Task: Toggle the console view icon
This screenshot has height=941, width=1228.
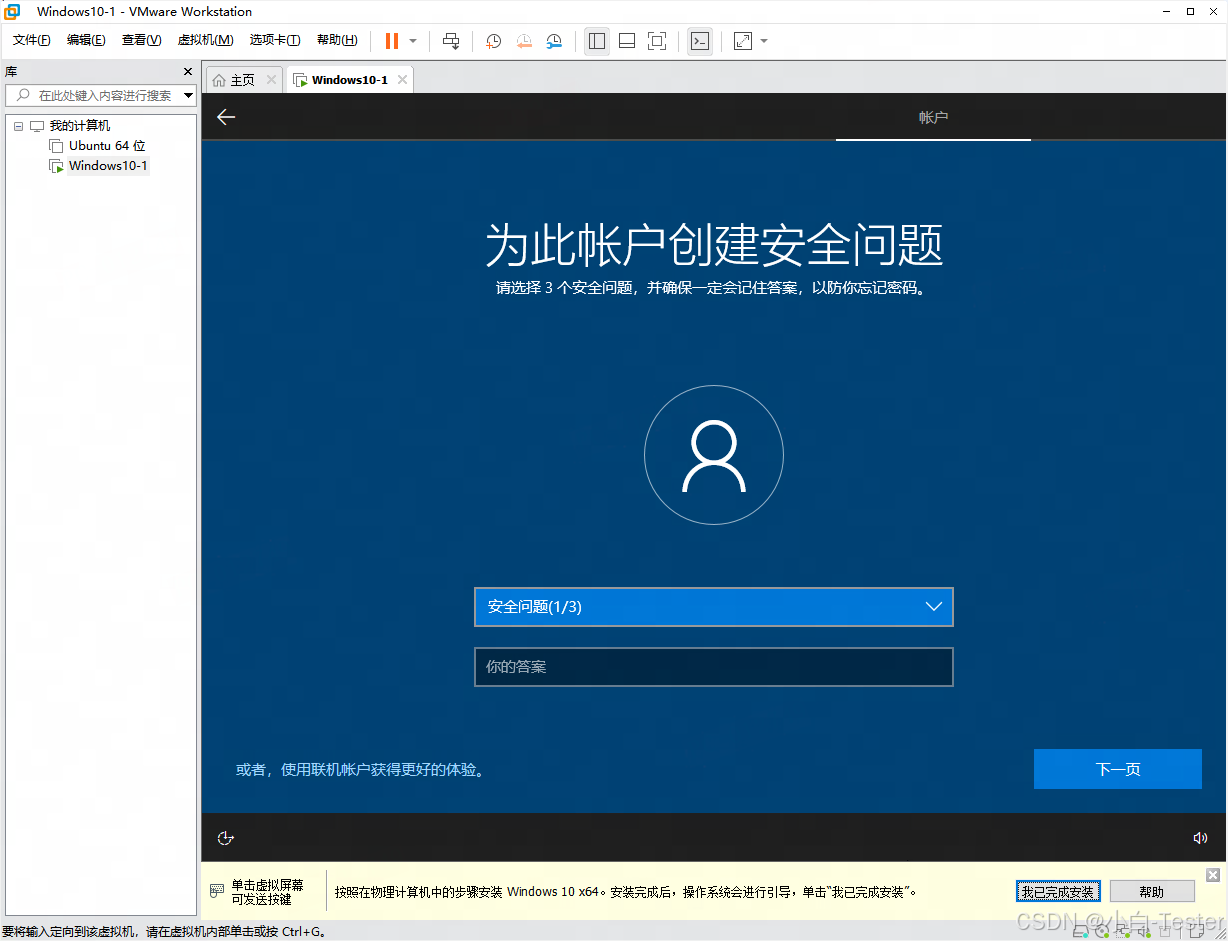Action: click(700, 41)
